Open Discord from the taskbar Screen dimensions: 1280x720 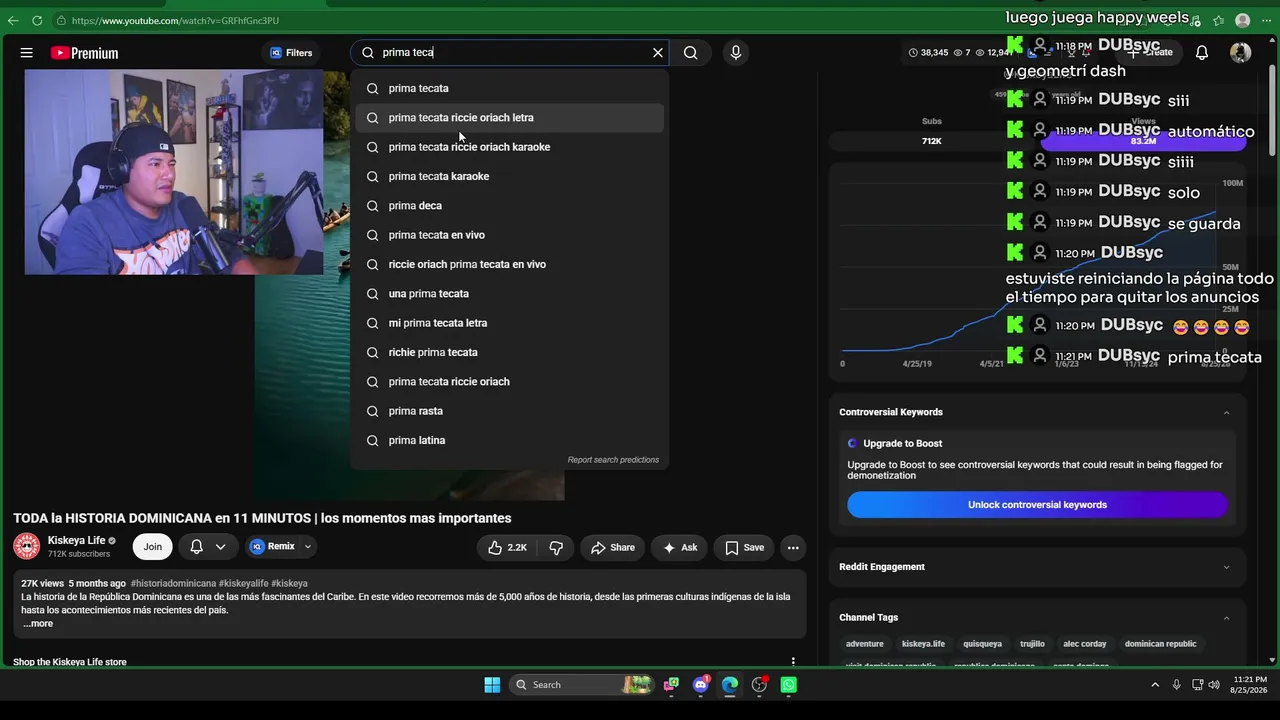[701, 685]
